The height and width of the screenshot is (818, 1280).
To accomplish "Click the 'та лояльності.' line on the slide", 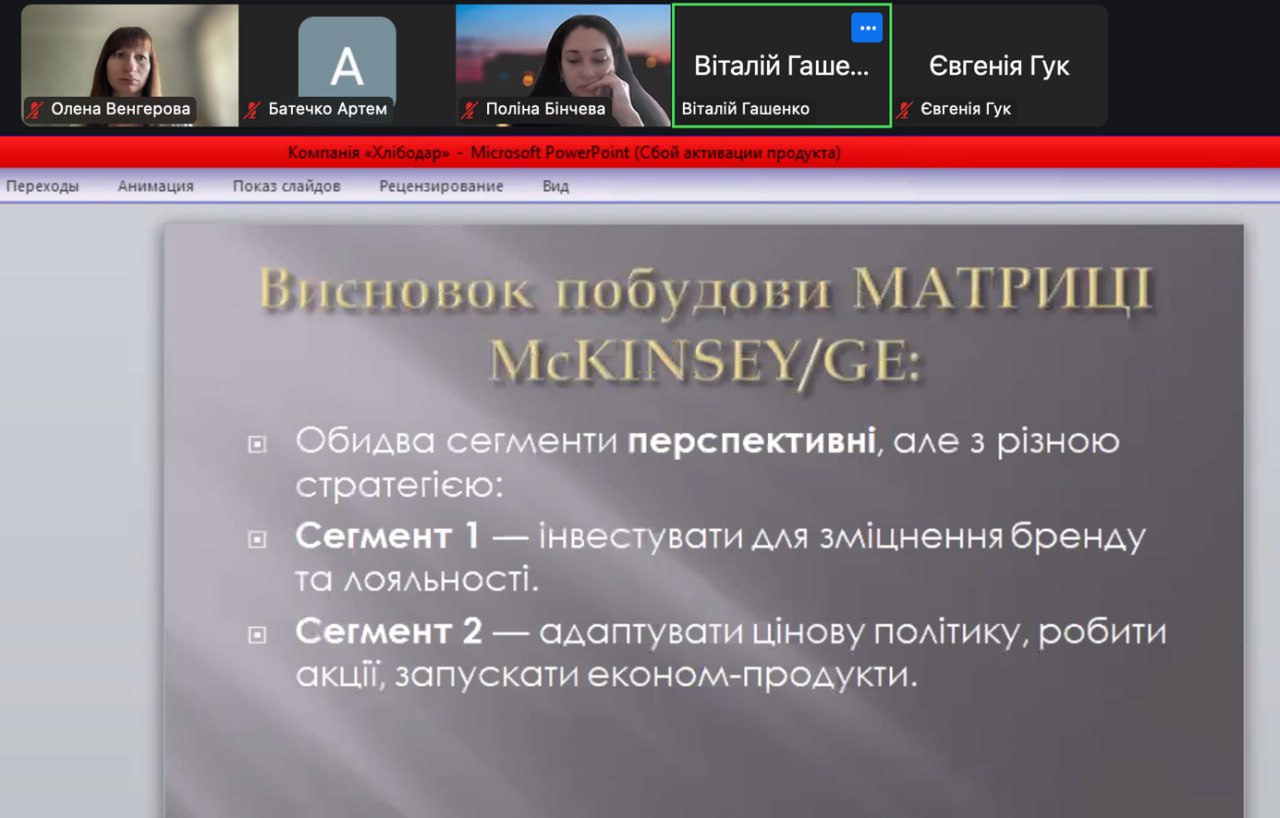I will coord(417,578).
